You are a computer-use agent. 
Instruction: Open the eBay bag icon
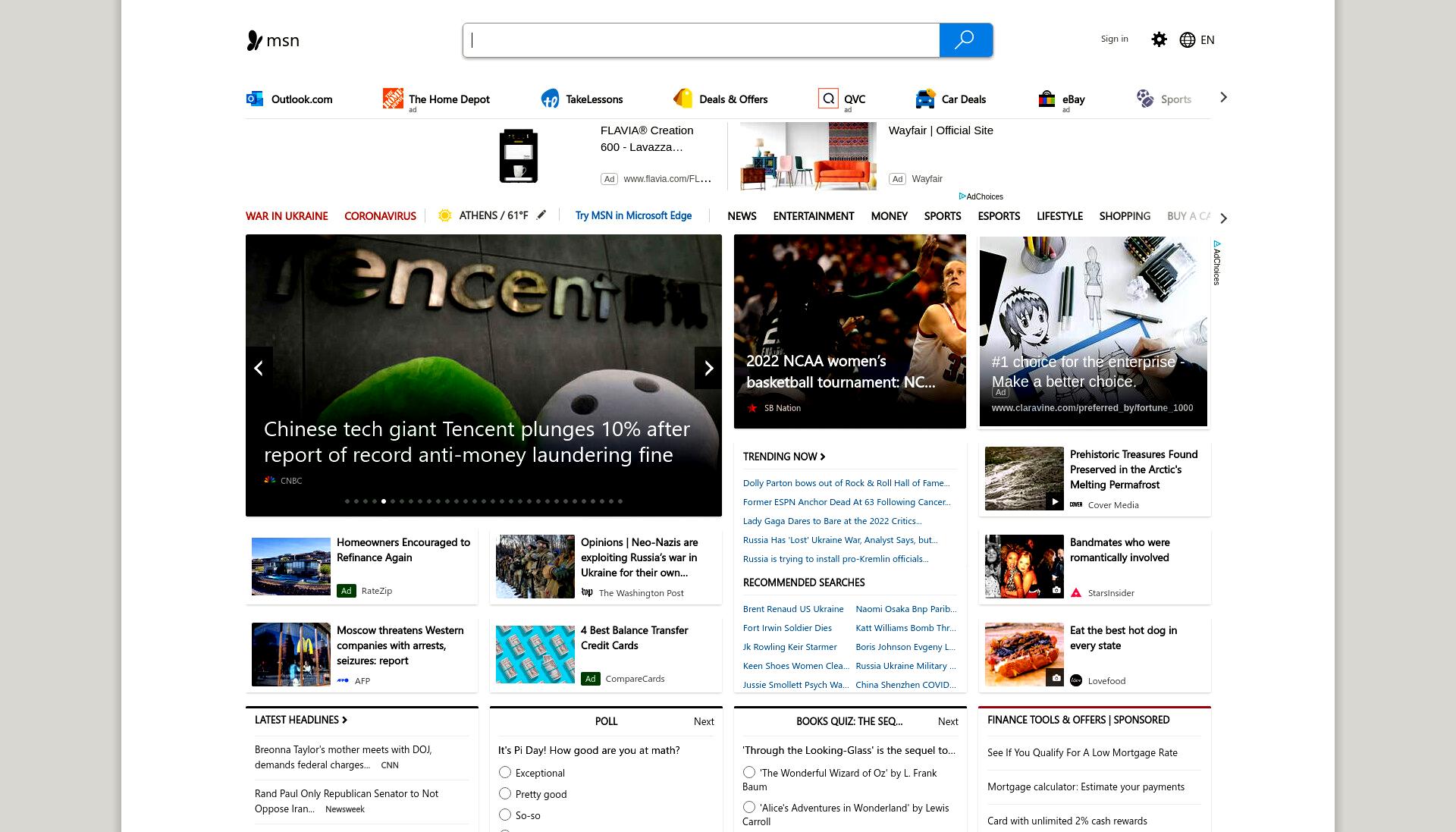tap(1046, 99)
